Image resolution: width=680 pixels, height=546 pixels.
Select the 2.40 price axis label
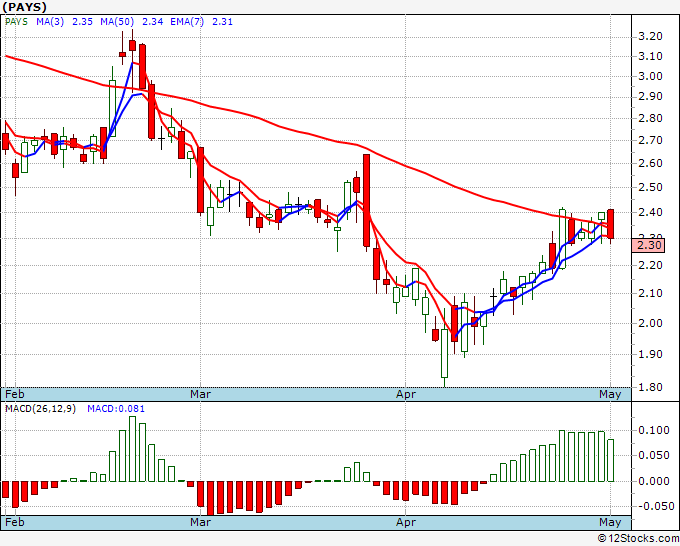coord(651,212)
